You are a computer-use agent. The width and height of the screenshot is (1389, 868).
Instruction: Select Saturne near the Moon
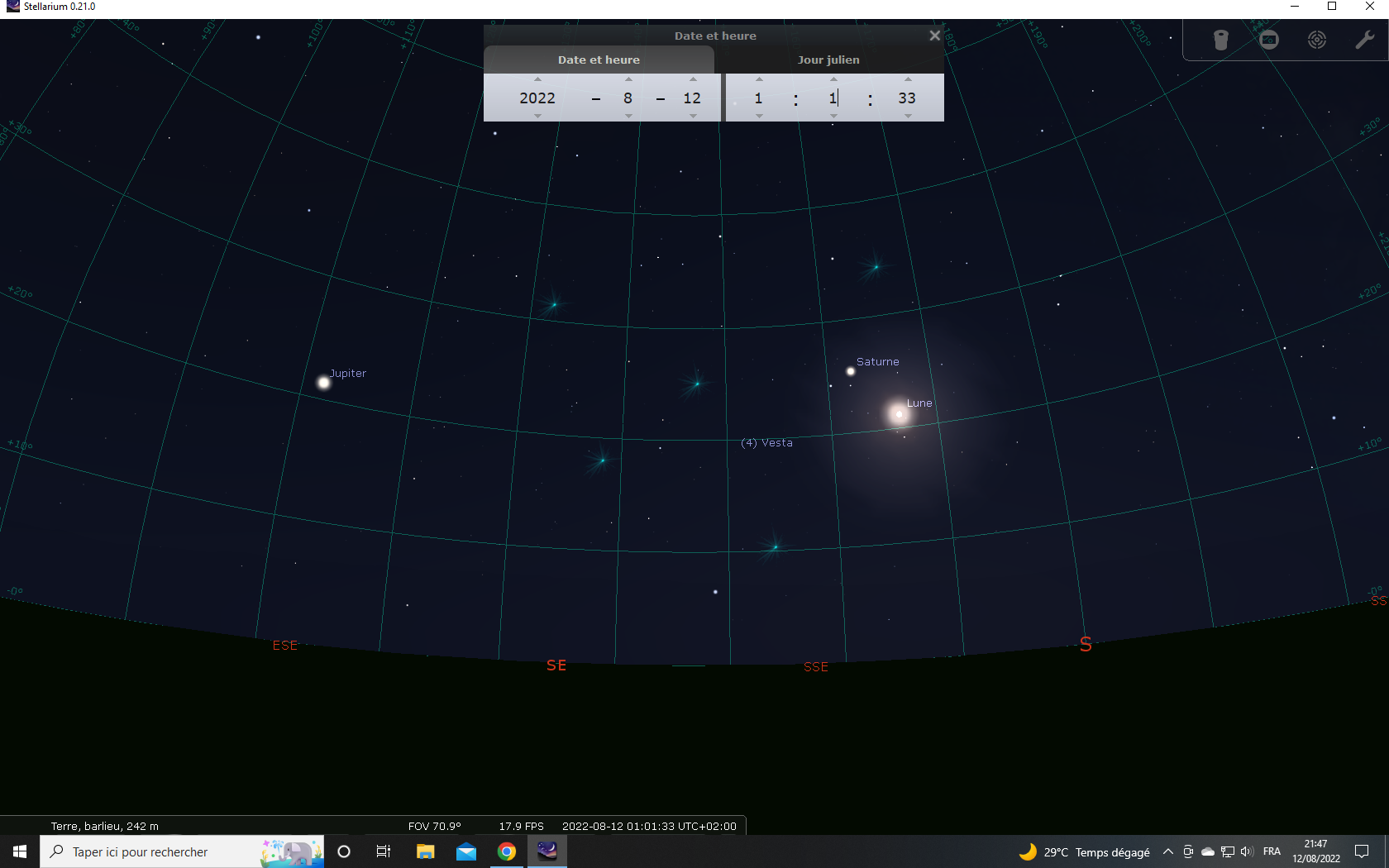[x=851, y=371]
